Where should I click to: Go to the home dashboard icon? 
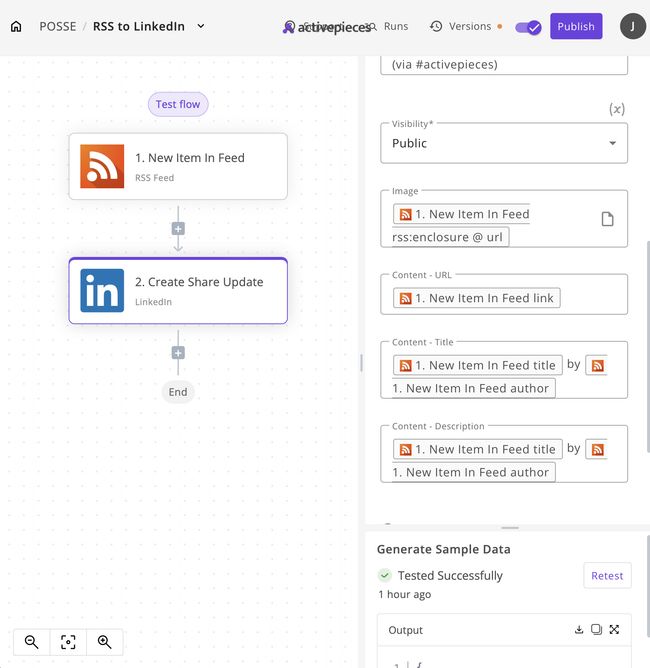point(16,26)
